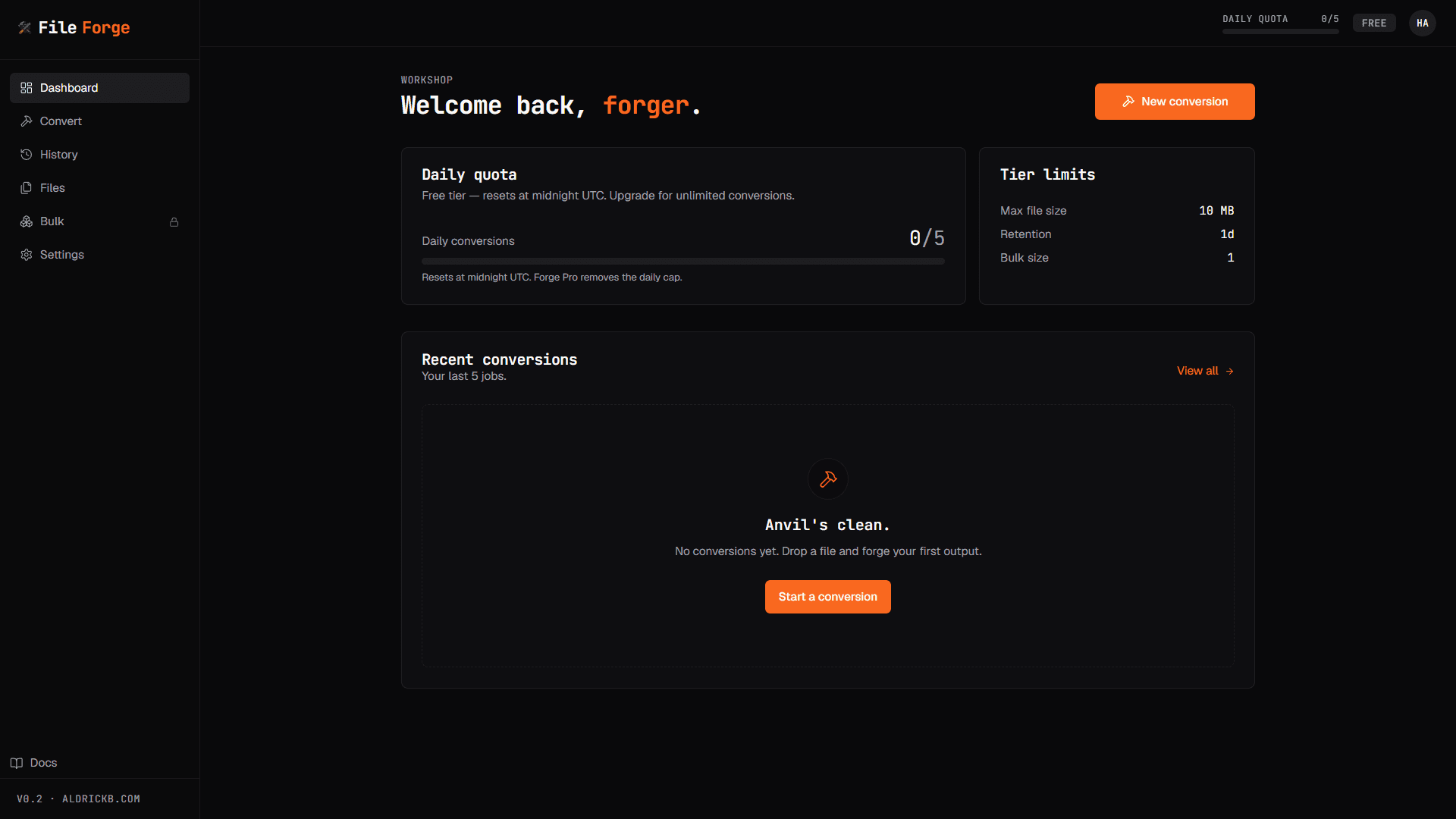Click the History clock icon in sidebar
The width and height of the screenshot is (1456, 819).
(27, 155)
